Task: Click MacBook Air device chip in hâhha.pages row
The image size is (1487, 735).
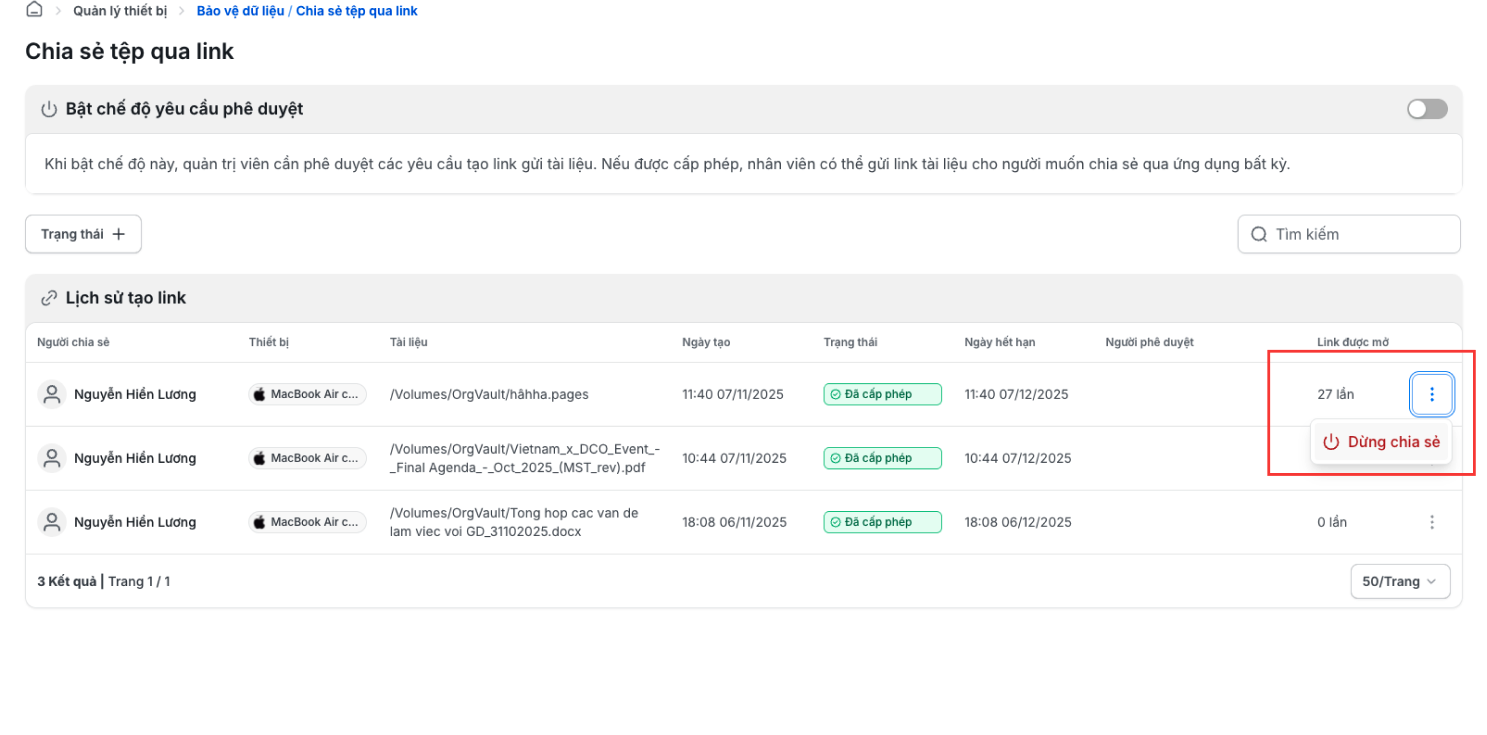Action: [308, 394]
